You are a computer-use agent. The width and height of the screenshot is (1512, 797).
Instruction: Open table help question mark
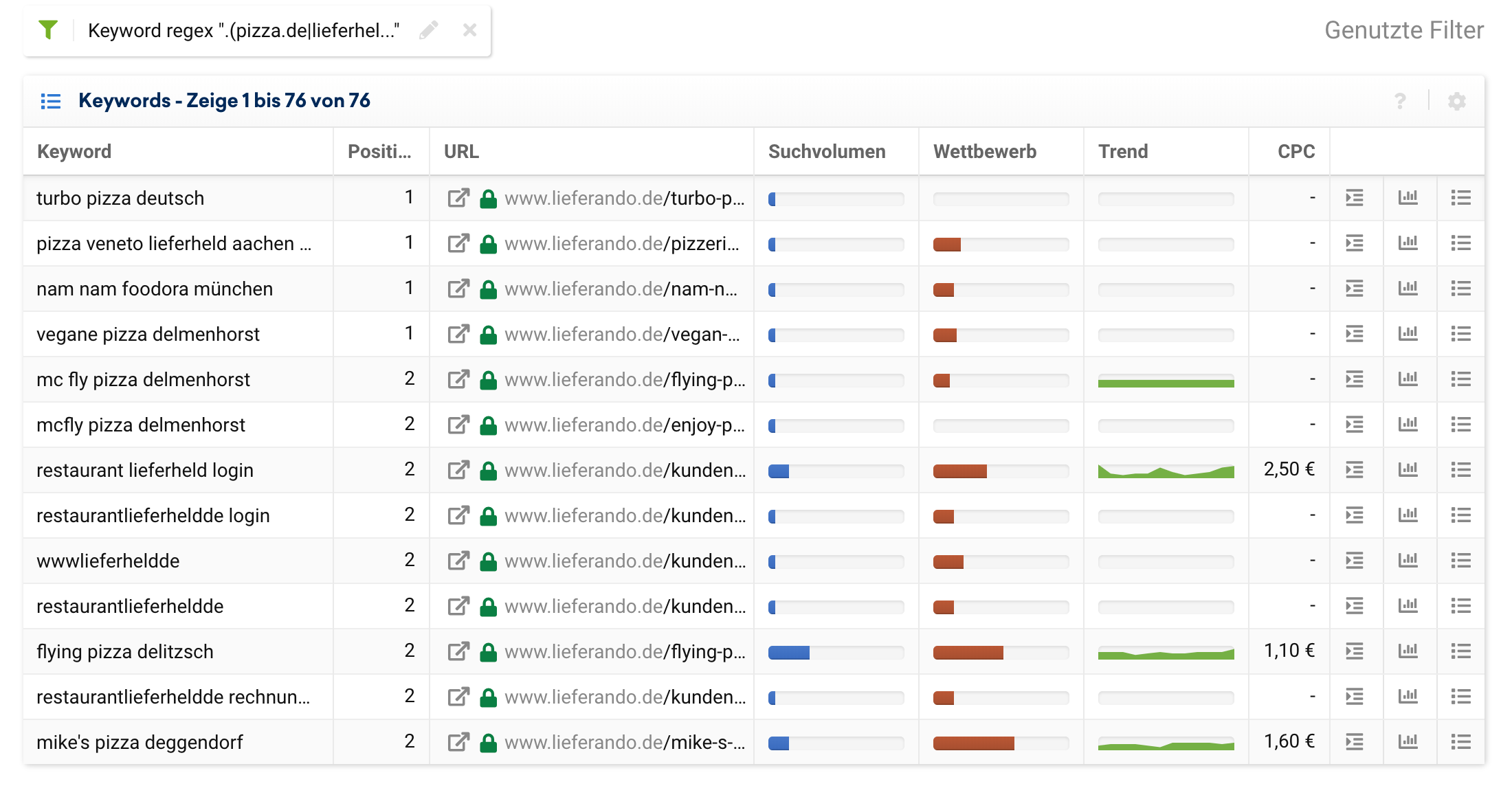coord(1400,101)
